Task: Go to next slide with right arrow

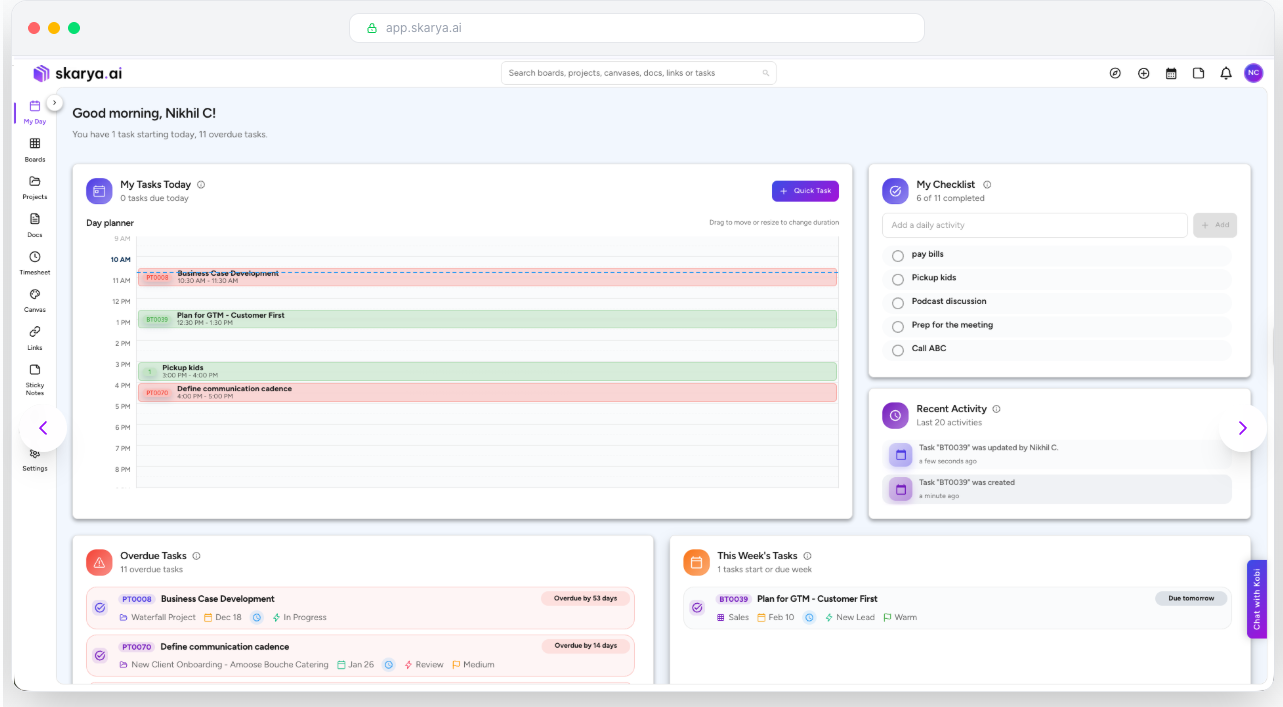Action: (x=1242, y=428)
